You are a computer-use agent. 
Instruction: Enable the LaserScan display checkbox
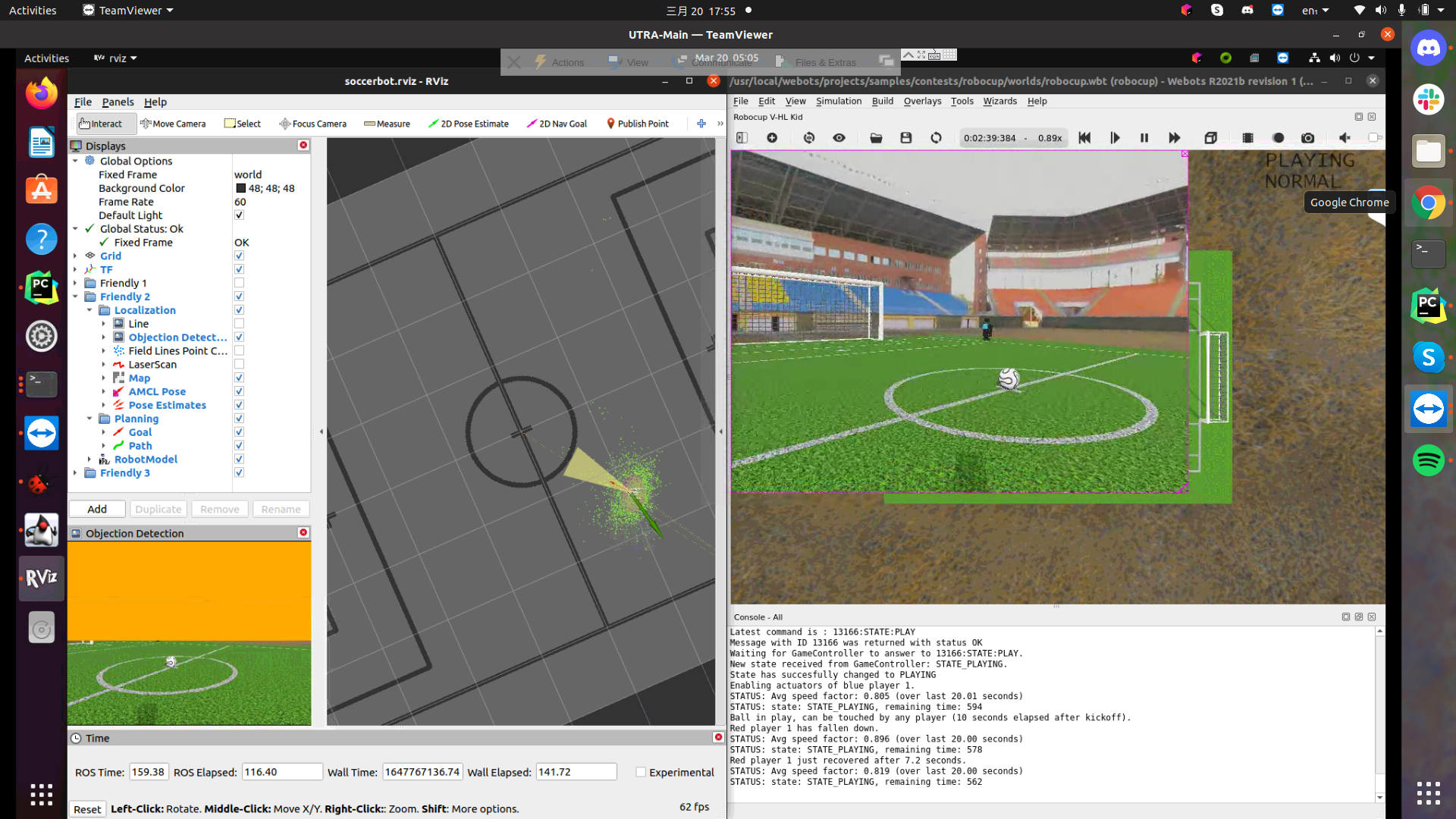[x=239, y=364]
